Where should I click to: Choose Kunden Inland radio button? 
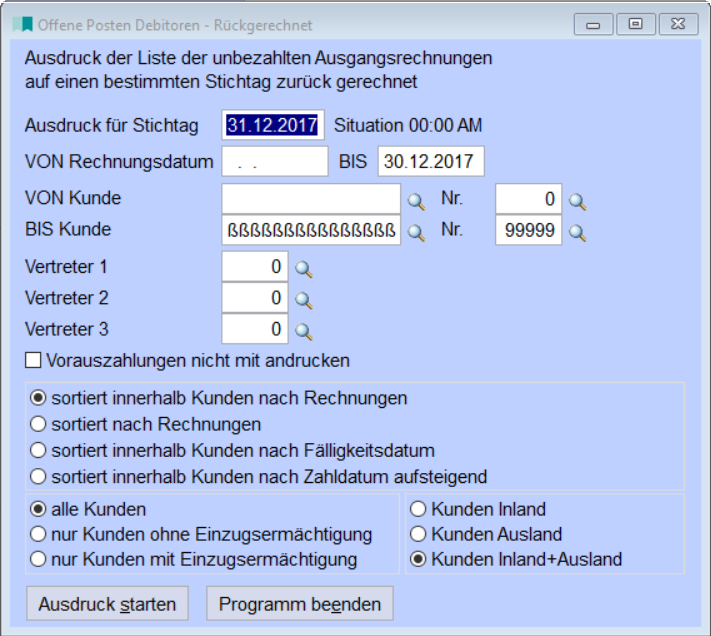pos(418,509)
